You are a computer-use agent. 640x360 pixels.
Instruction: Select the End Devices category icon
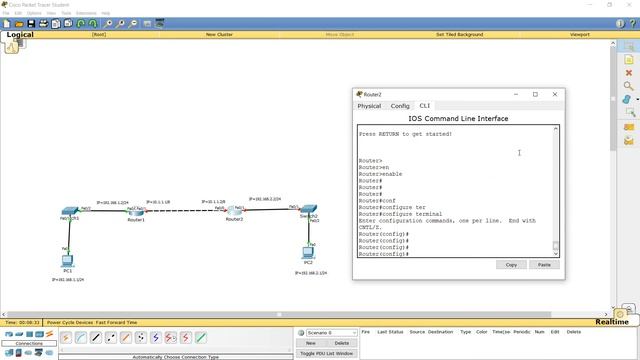point(9,353)
